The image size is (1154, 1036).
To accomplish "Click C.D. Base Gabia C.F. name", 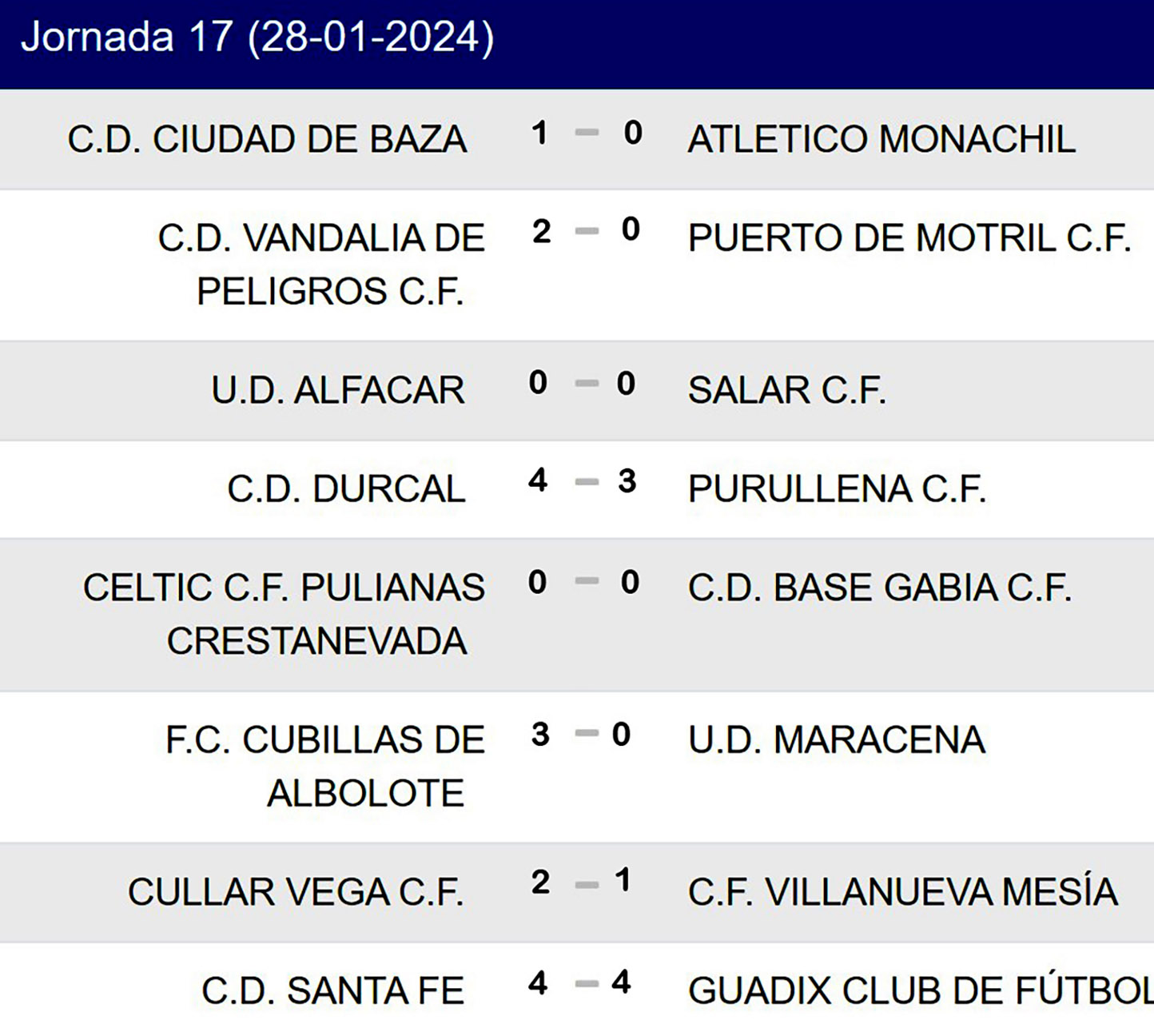I will point(879,588).
